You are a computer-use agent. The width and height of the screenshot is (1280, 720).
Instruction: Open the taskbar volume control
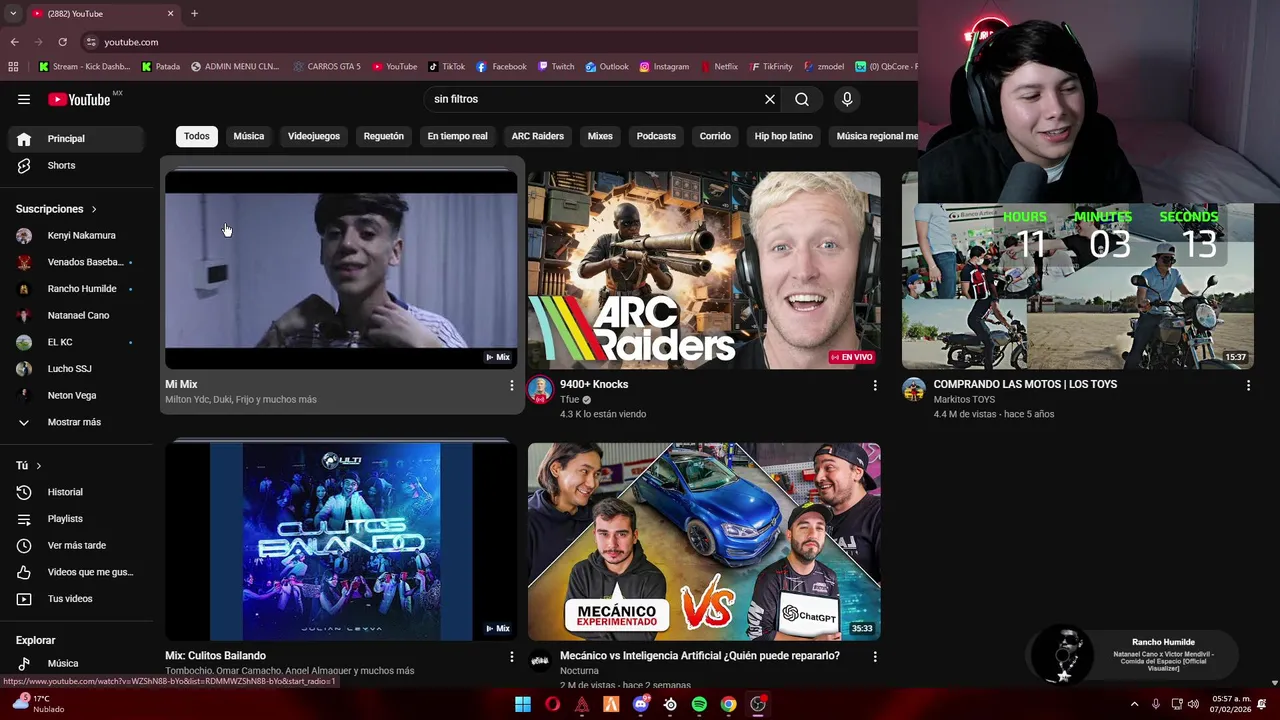click(x=1193, y=704)
